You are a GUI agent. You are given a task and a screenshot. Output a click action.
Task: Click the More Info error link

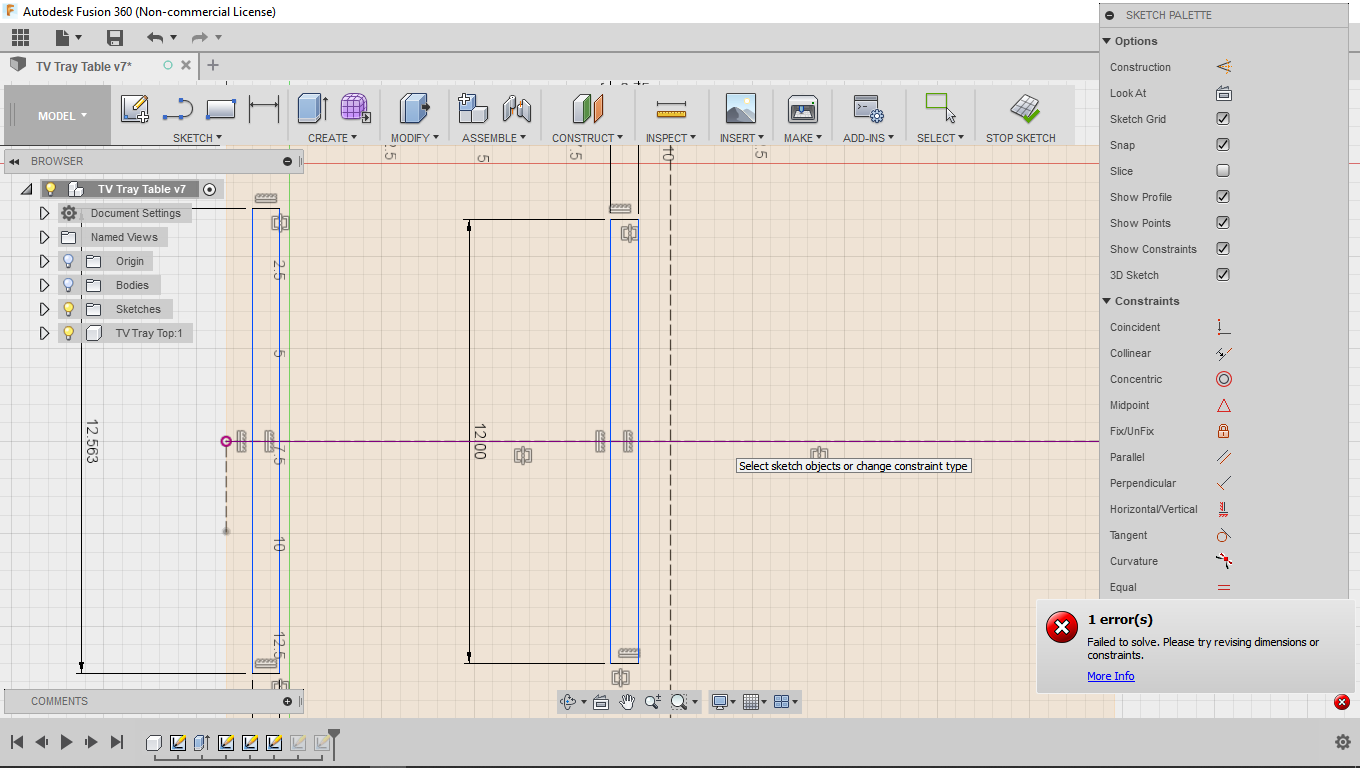pos(1110,675)
